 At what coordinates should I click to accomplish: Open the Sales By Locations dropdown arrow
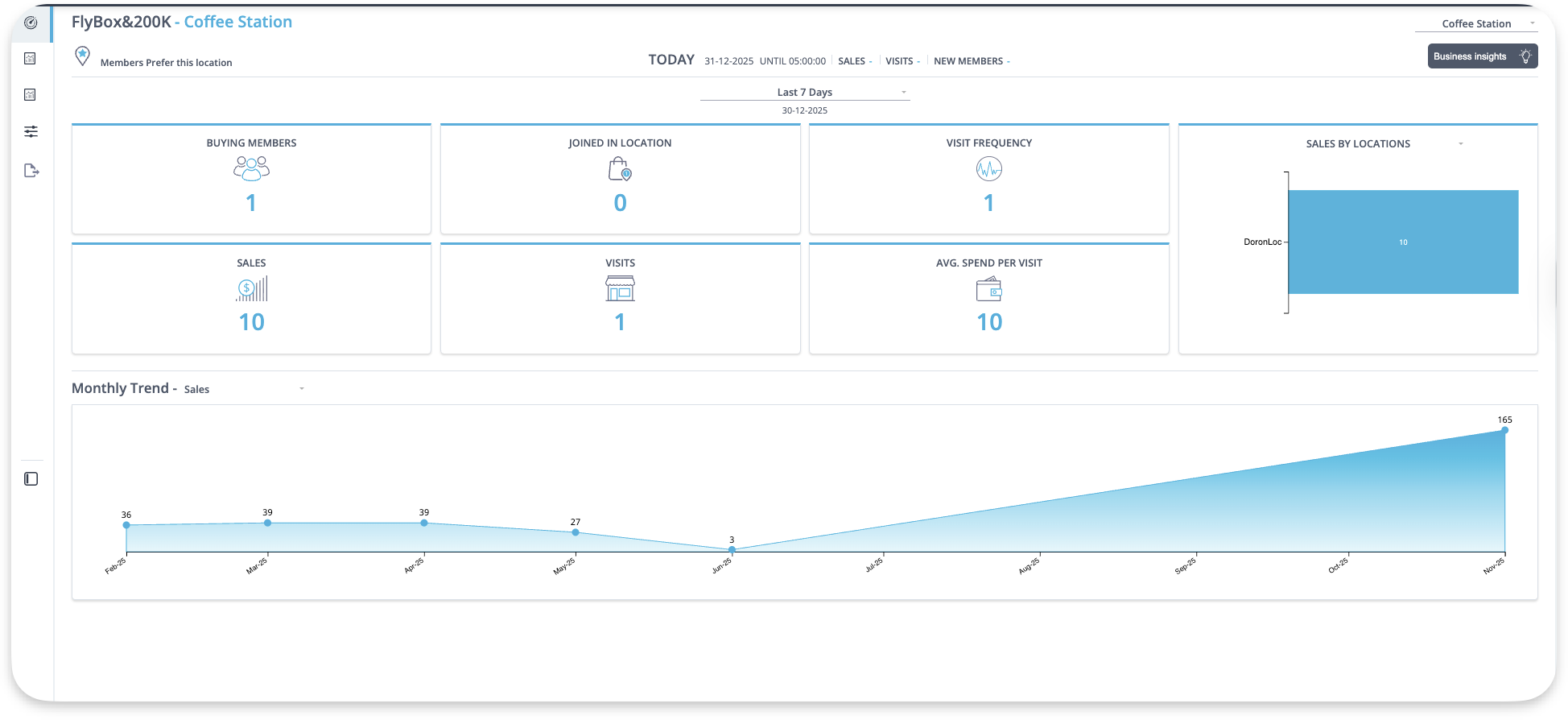click(1460, 144)
